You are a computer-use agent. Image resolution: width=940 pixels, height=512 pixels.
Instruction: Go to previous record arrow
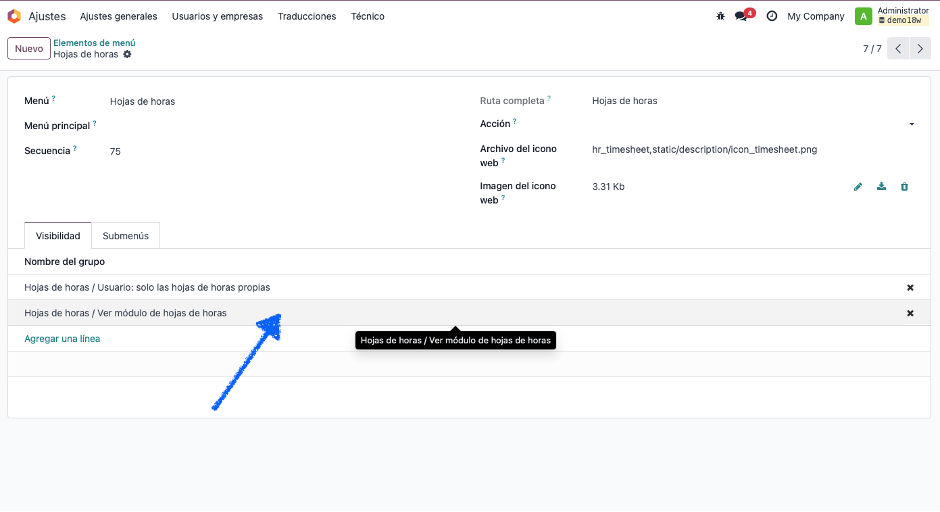(x=898, y=49)
